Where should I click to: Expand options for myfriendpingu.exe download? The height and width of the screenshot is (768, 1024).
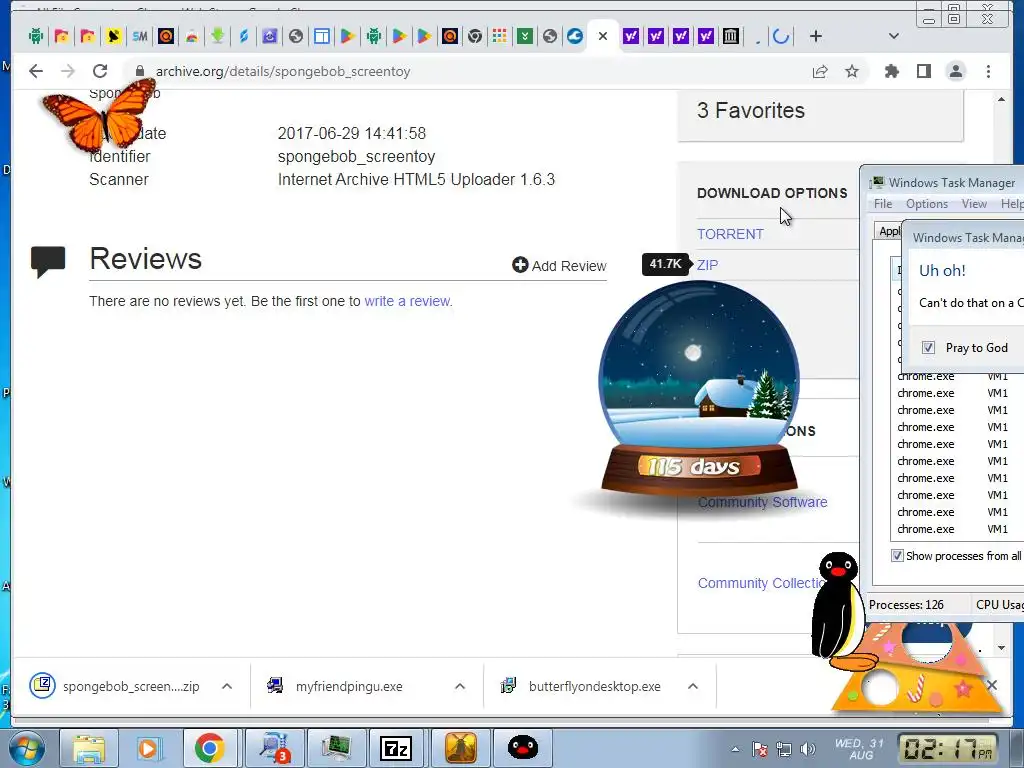[x=460, y=686]
